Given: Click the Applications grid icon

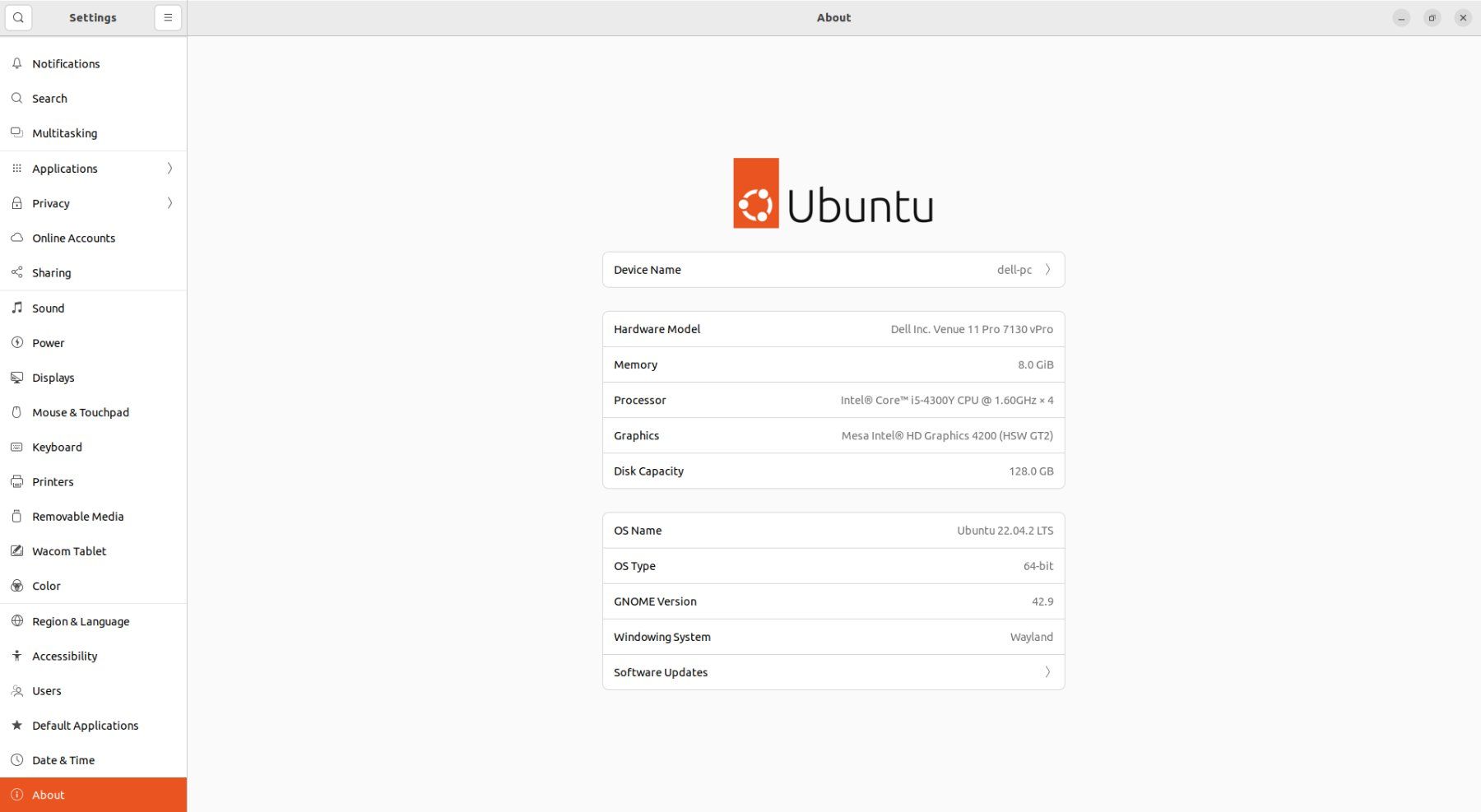Looking at the screenshot, I should (16, 168).
